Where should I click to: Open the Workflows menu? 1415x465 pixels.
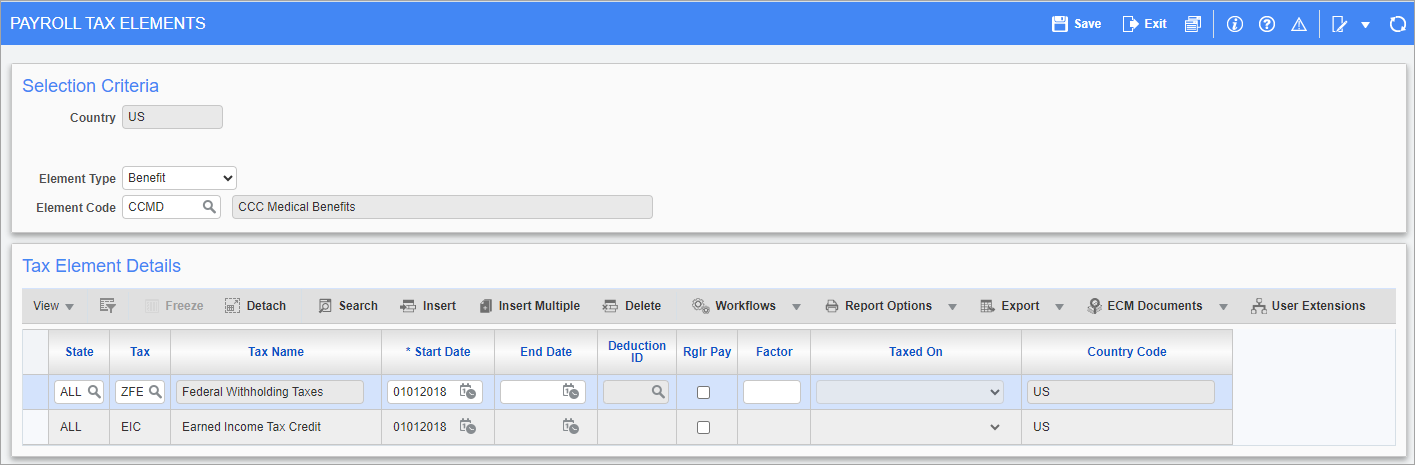click(x=736, y=306)
